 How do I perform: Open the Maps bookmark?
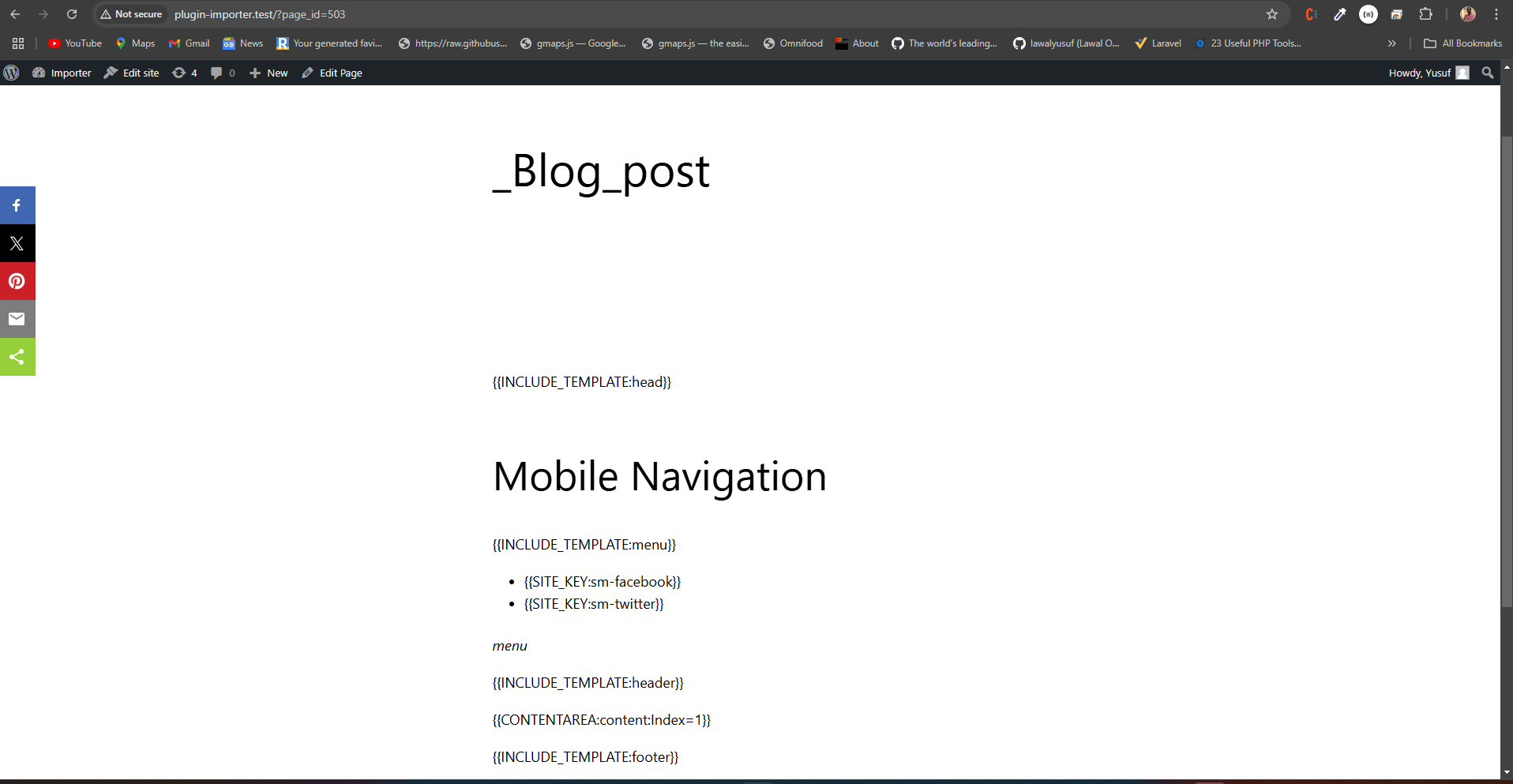click(135, 43)
